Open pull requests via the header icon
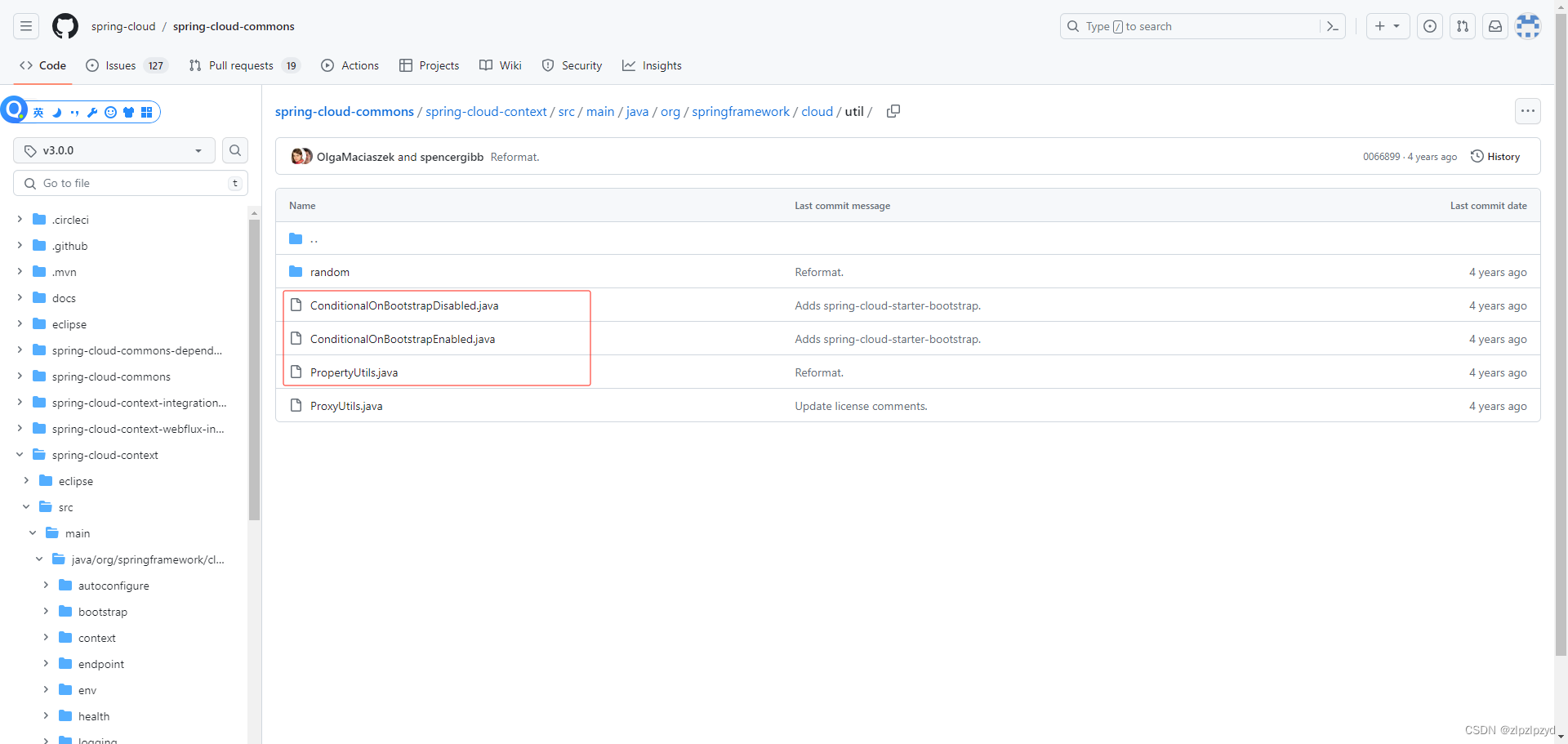The width and height of the screenshot is (1568, 744). [1463, 25]
